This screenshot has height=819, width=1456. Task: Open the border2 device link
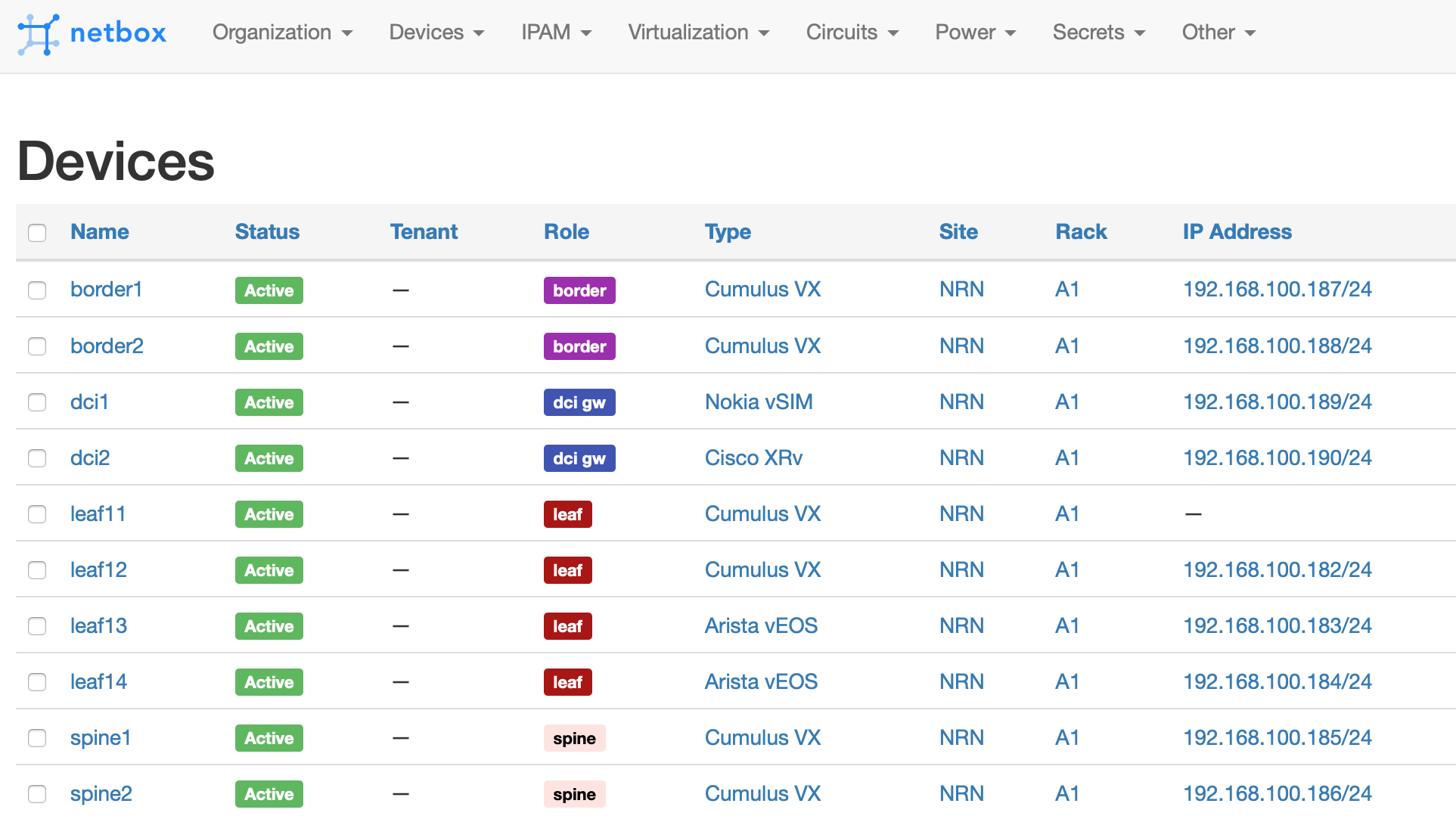point(107,346)
